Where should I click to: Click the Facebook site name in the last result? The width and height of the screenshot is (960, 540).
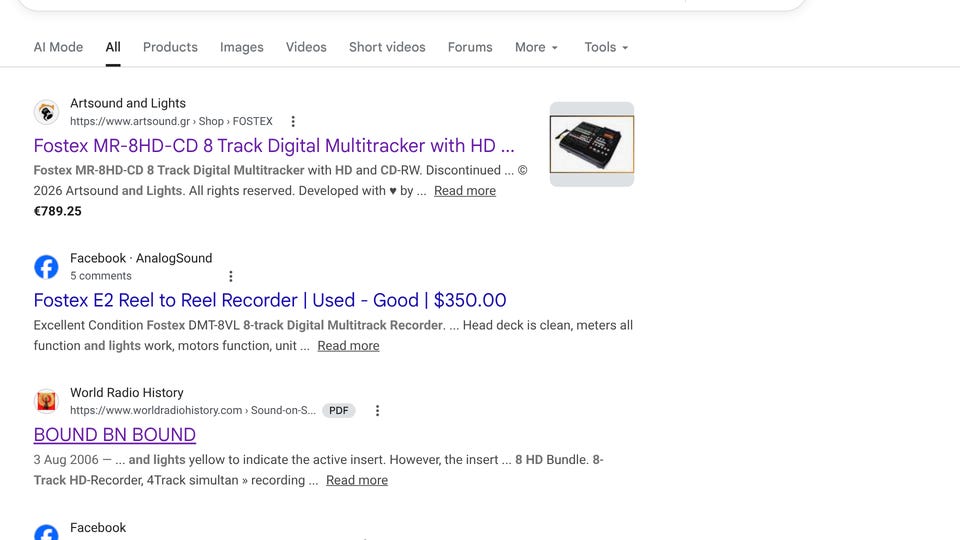[x=98, y=527]
